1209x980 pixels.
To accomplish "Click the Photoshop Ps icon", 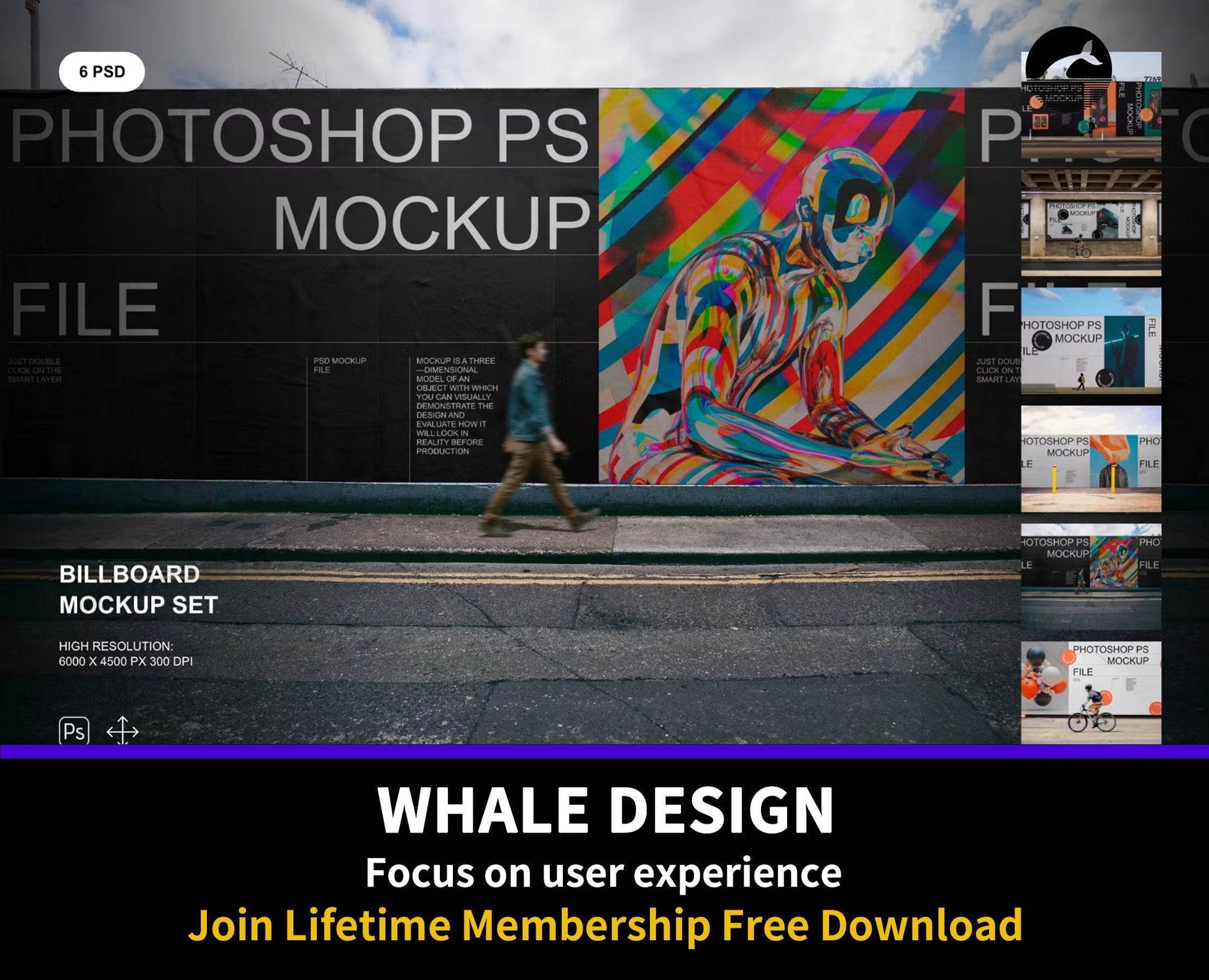I will tap(74, 730).
